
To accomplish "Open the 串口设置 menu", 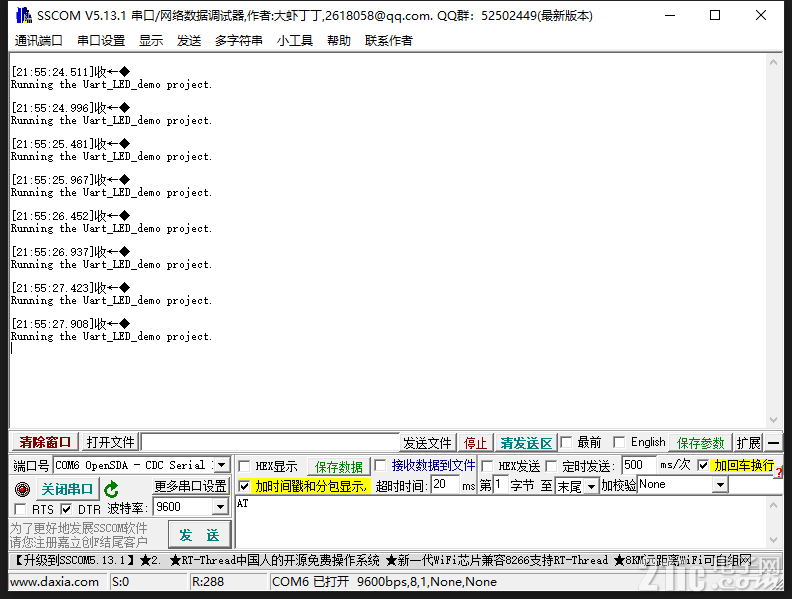I will click(101, 40).
